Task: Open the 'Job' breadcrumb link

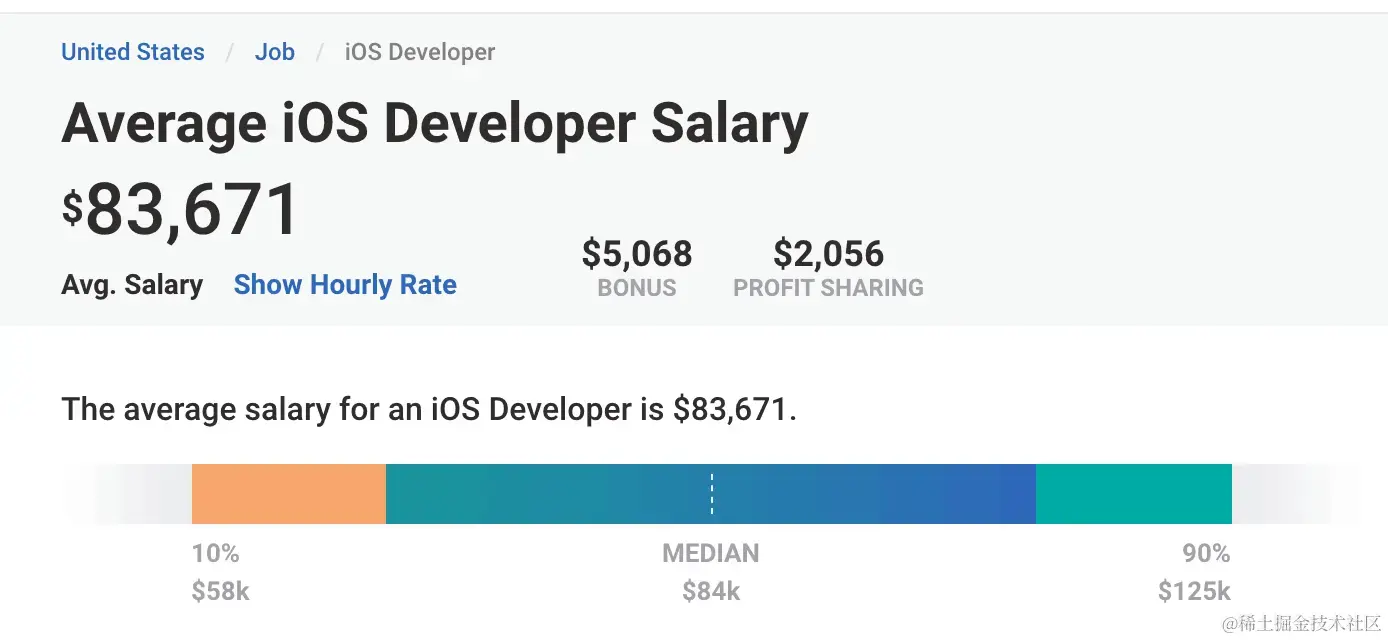Action: 274,52
